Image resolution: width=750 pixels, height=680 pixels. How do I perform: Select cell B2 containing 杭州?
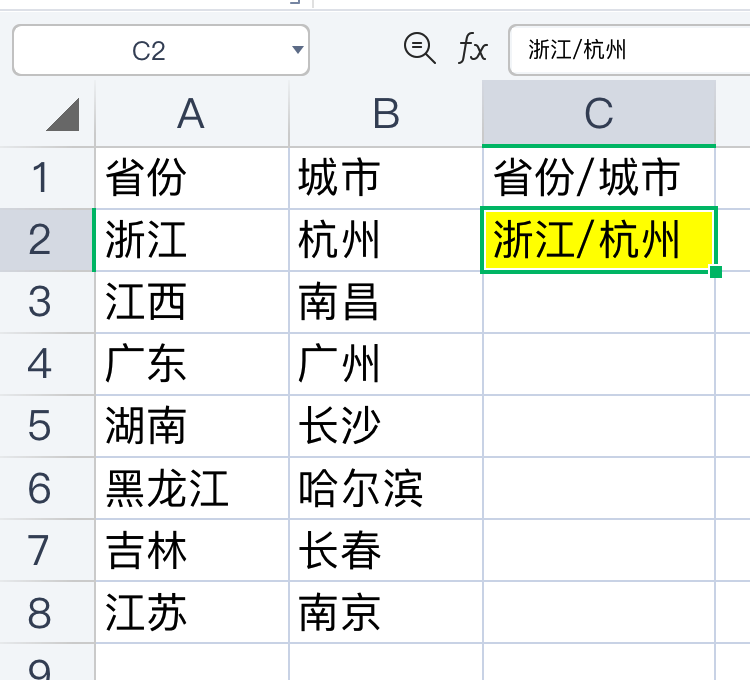(x=386, y=240)
